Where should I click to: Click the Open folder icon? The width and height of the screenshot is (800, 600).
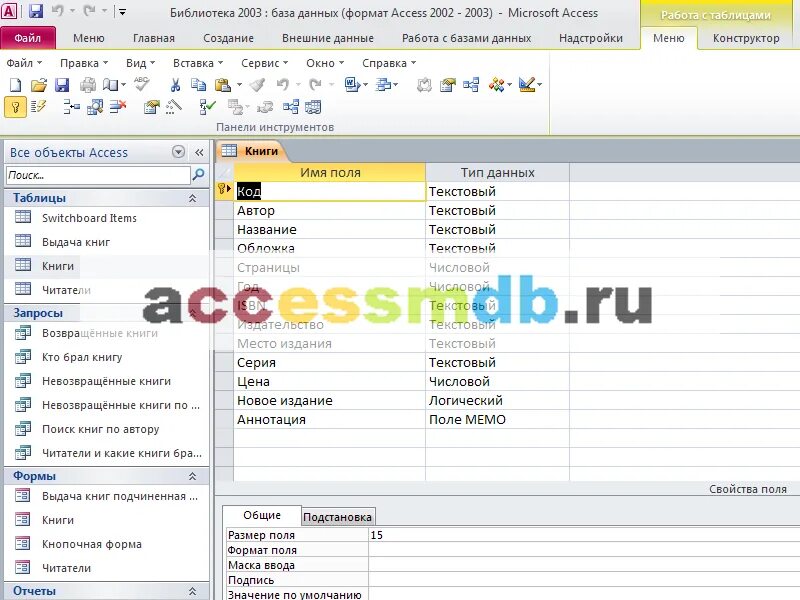(39, 85)
